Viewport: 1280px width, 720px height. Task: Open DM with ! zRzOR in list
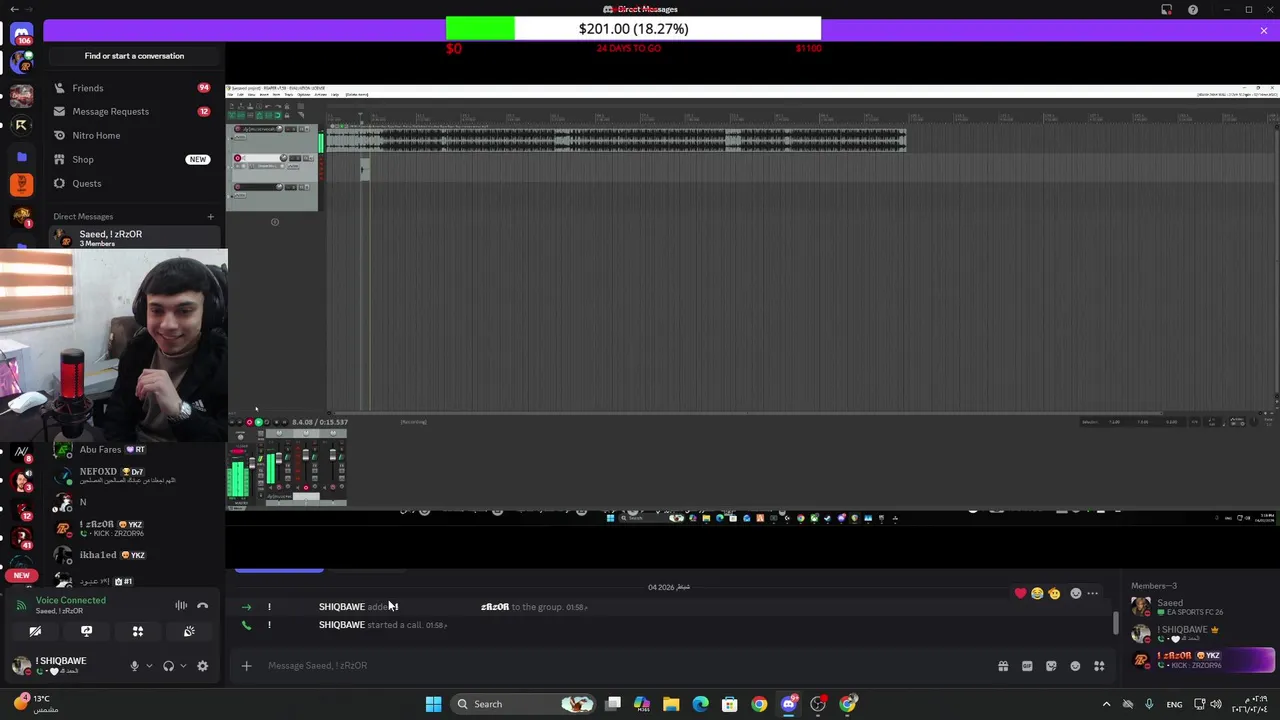coord(133,528)
